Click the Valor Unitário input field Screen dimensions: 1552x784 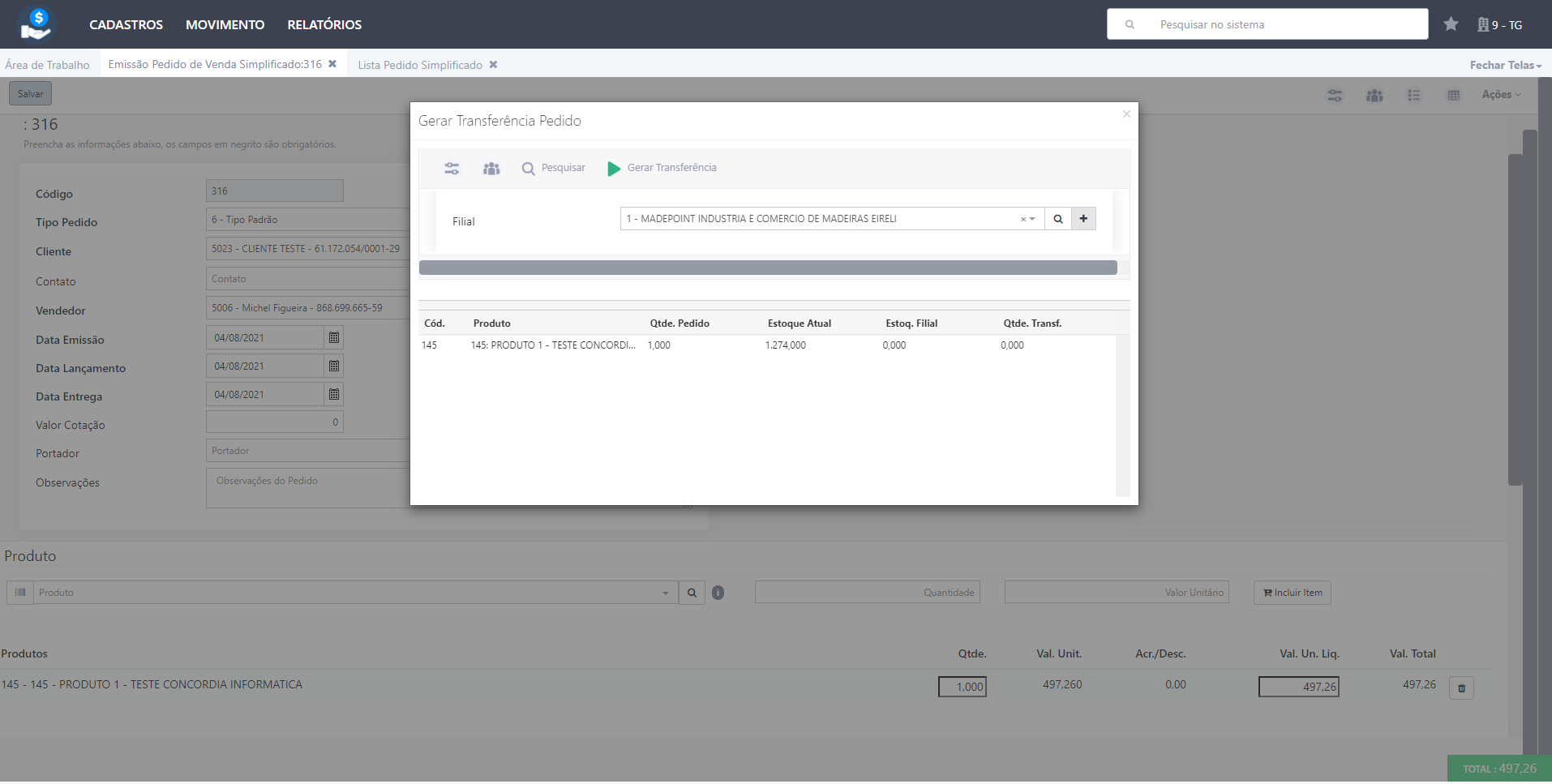pyautogui.click(x=1117, y=593)
